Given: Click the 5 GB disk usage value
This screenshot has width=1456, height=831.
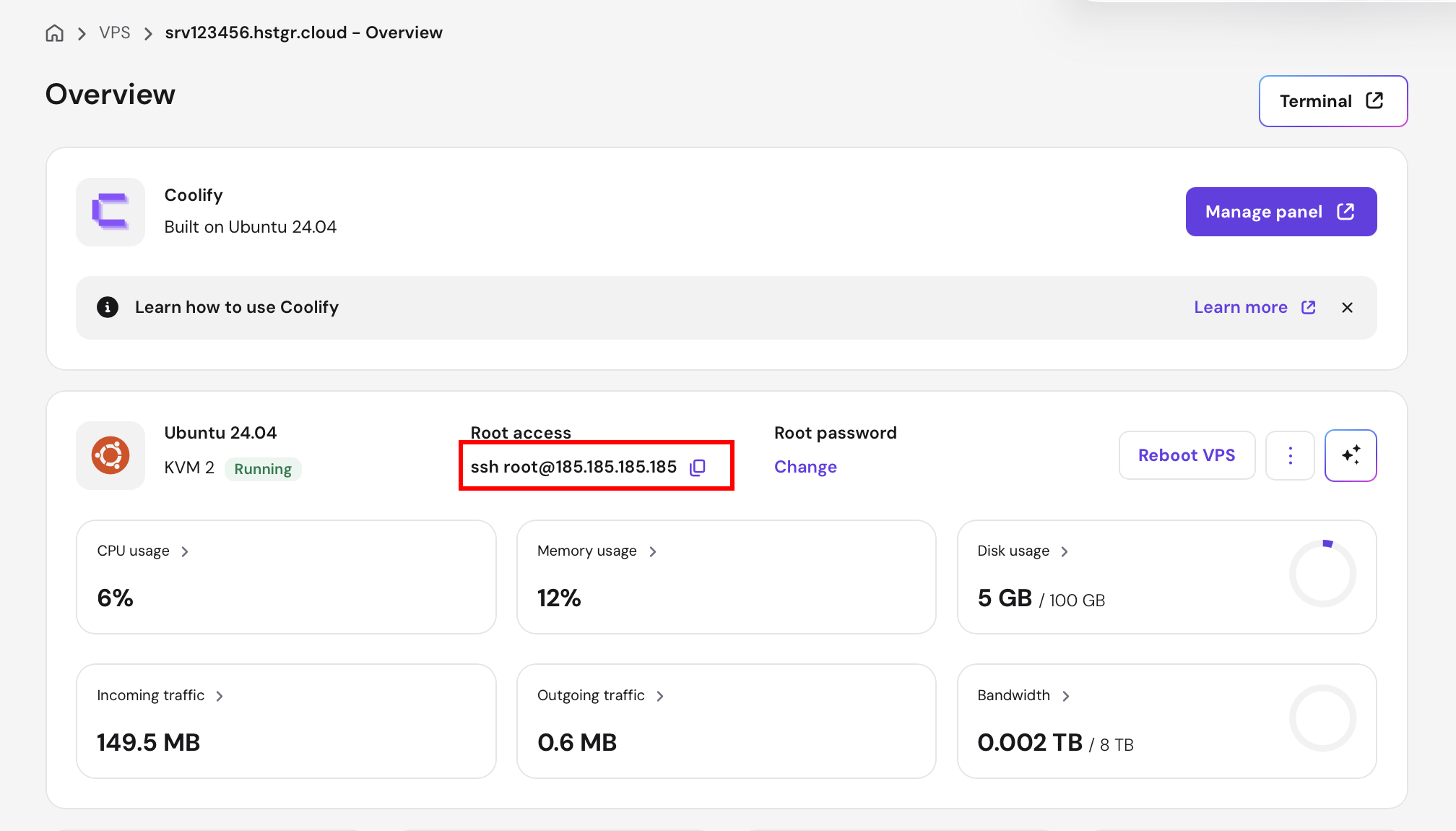Looking at the screenshot, I should [x=1005, y=598].
